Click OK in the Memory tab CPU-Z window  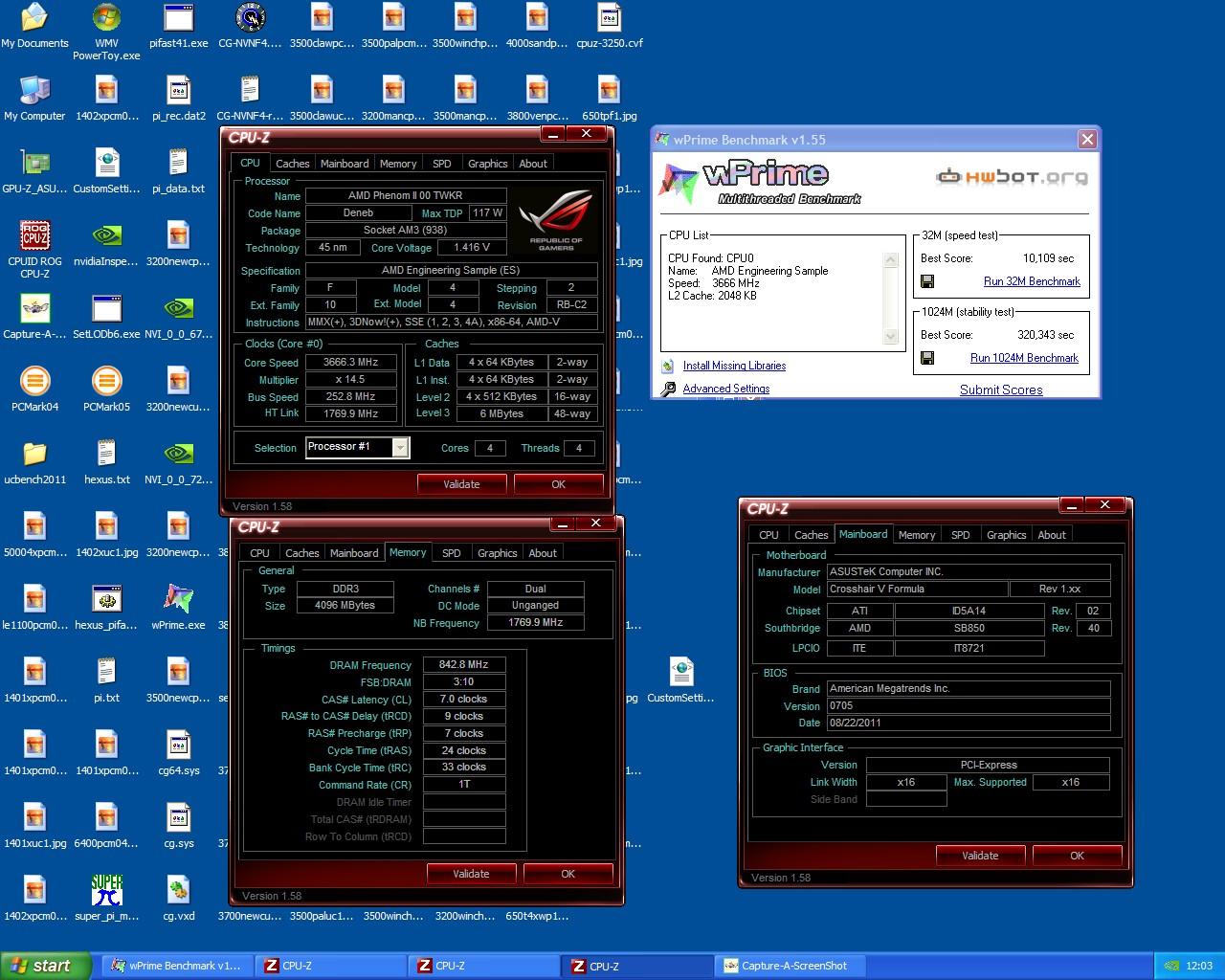tap(568, 874)
